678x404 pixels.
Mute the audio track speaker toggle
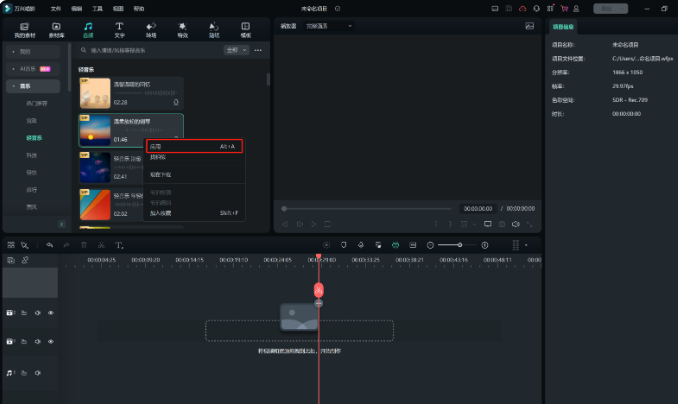click(38, 373)
